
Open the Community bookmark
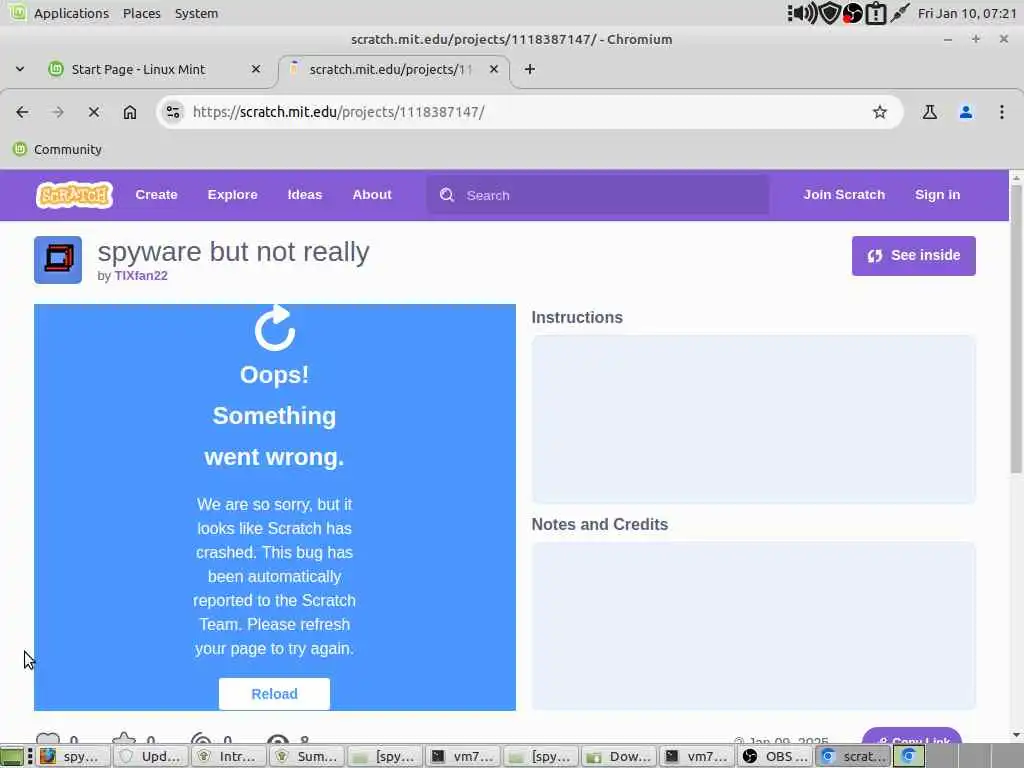click(x=57, y=150)
